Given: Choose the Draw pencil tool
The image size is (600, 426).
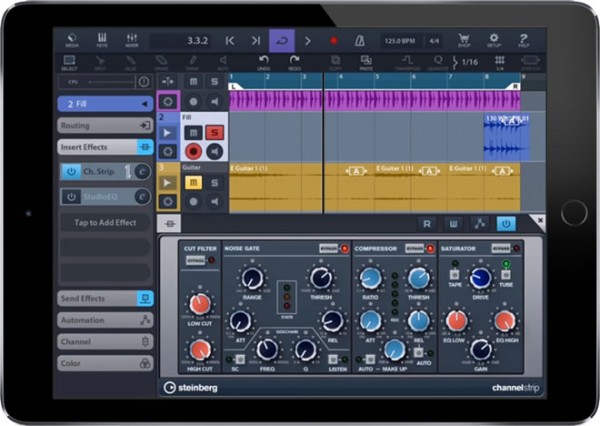Looking at the screenshot, I should tap(192, 62).
